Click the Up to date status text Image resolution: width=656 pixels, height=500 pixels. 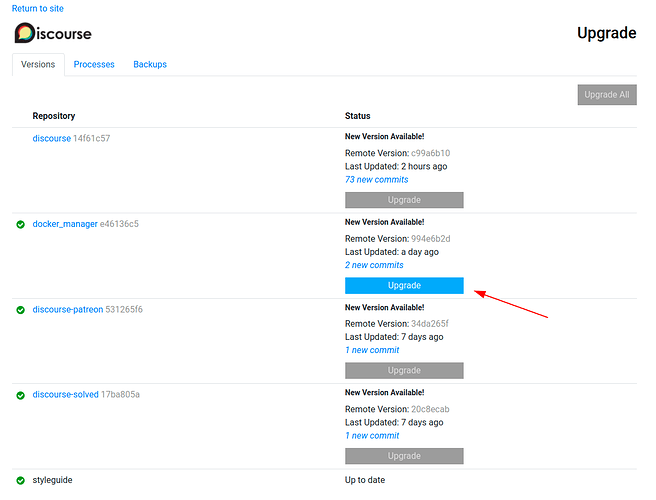point(365,480)
